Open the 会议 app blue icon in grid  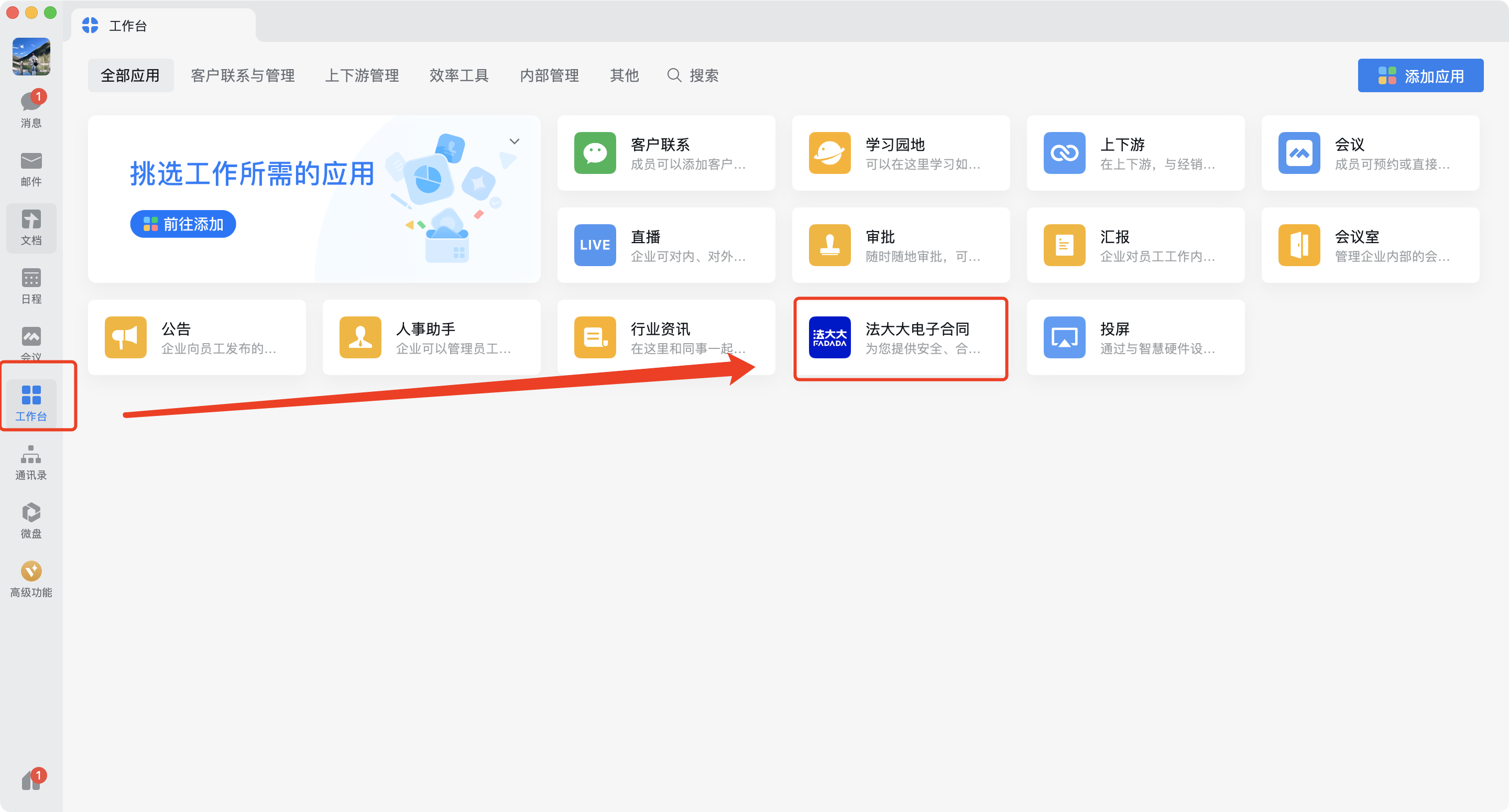coord(1299,153)
